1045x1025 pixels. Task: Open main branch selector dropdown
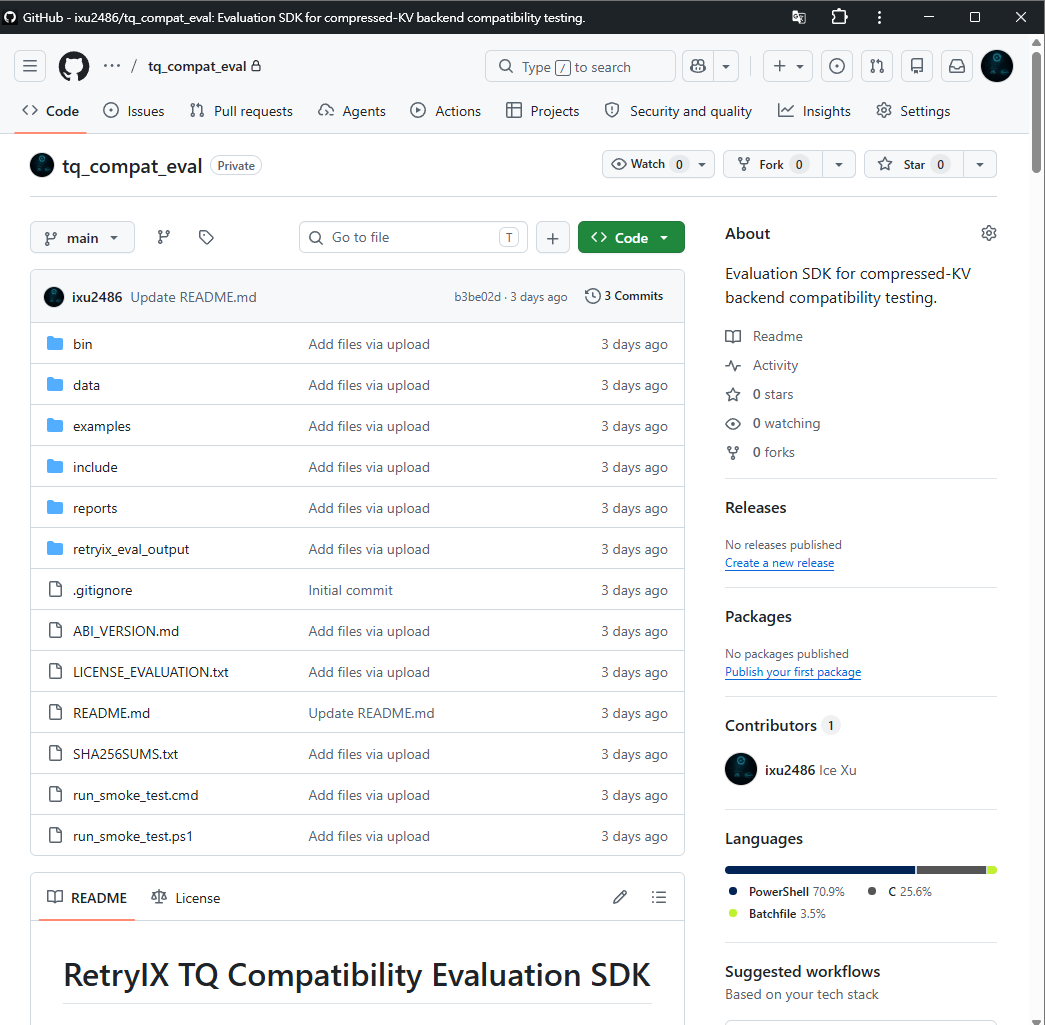tap(82, 237)
